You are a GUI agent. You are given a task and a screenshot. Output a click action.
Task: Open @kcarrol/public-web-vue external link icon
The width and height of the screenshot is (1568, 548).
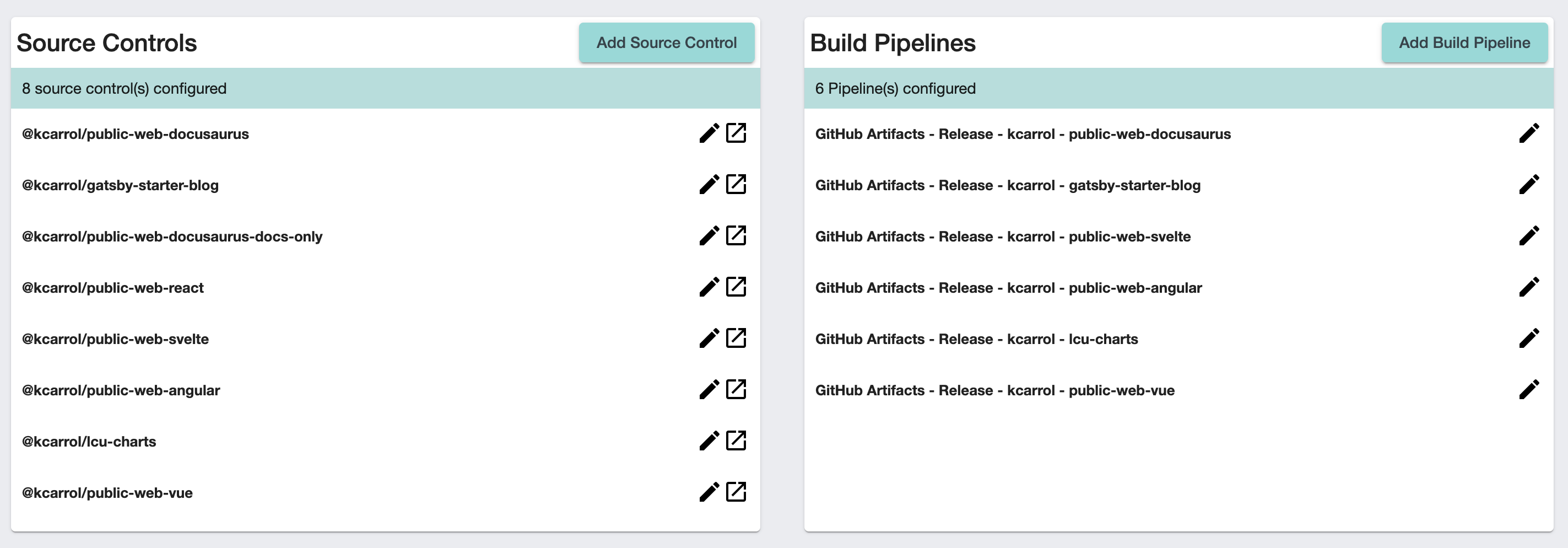click(736, 491)
